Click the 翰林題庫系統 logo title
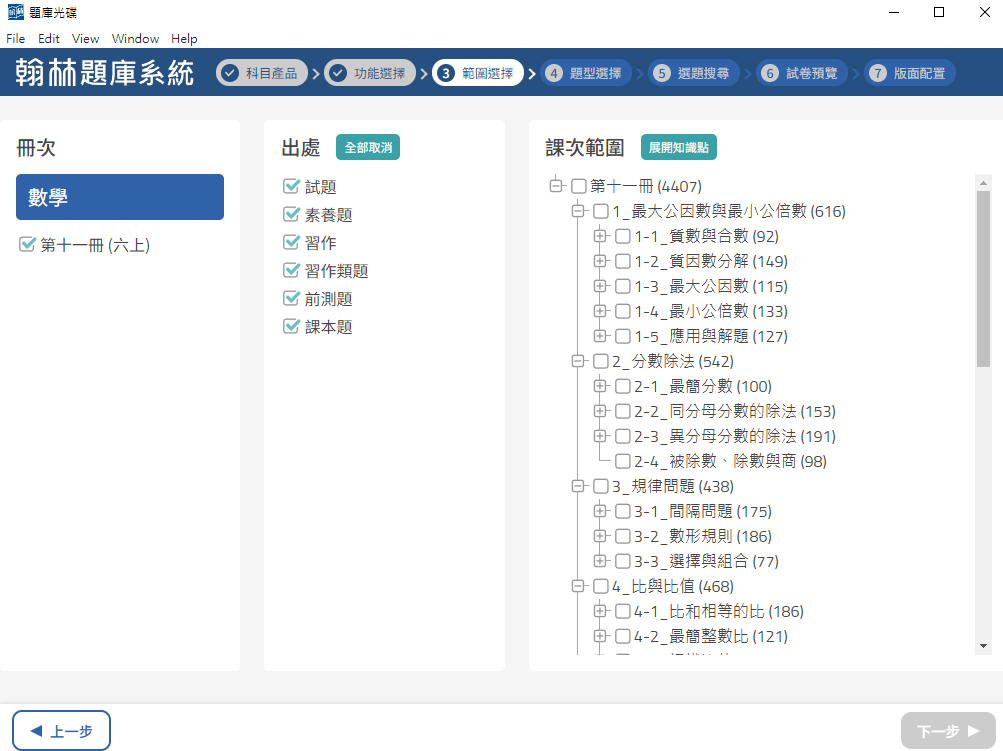Image resolution: width=1003 pixels, height=751 pixels. [105, 73]
